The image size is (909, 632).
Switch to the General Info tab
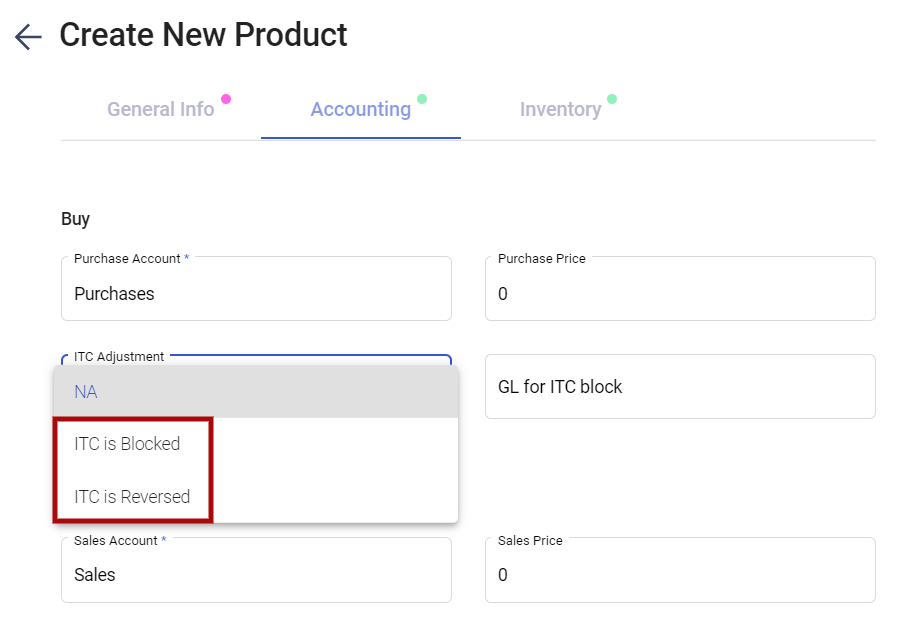pyautogui.click(x=161, y=109)
